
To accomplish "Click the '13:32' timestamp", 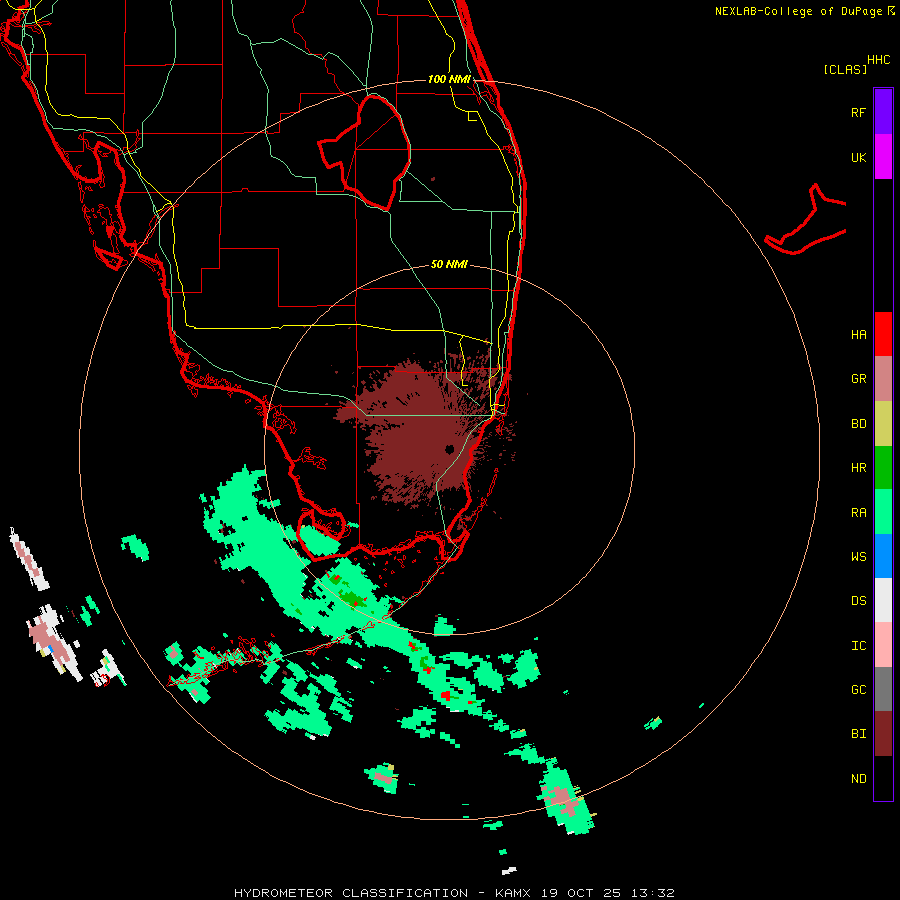I will tap(653, 893).
